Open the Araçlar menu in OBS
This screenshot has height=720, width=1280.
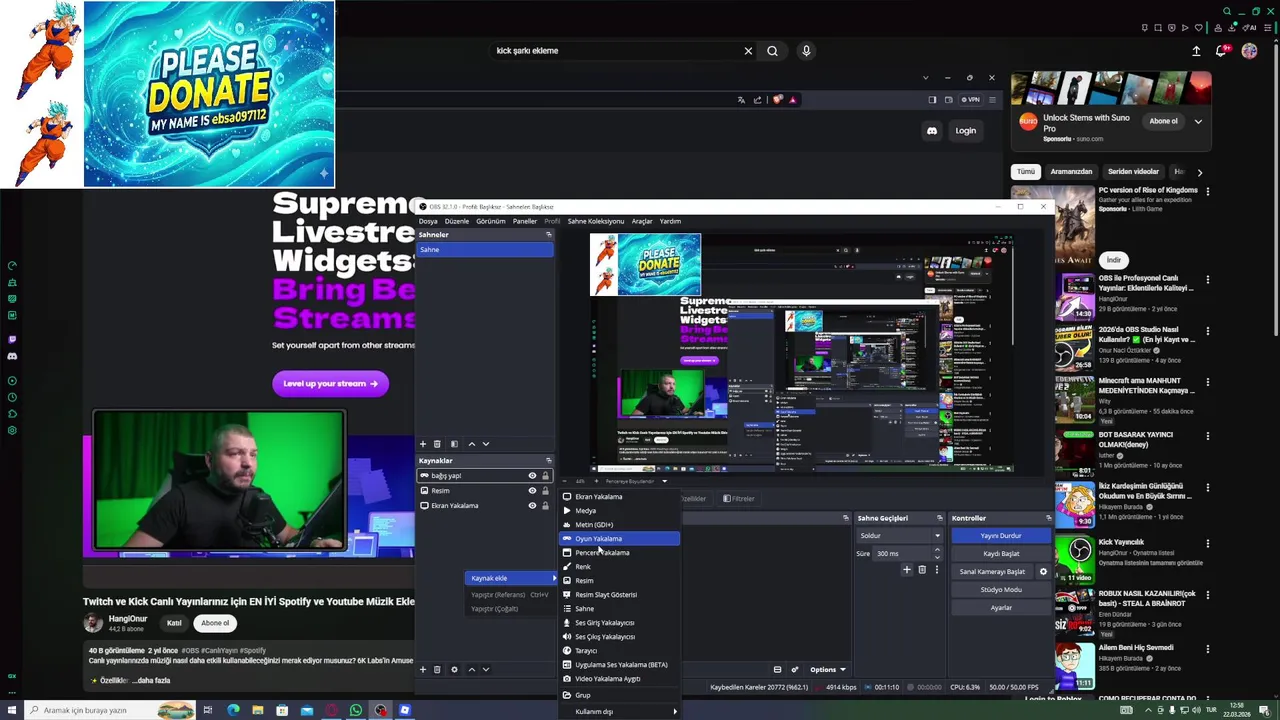(642, 221)
